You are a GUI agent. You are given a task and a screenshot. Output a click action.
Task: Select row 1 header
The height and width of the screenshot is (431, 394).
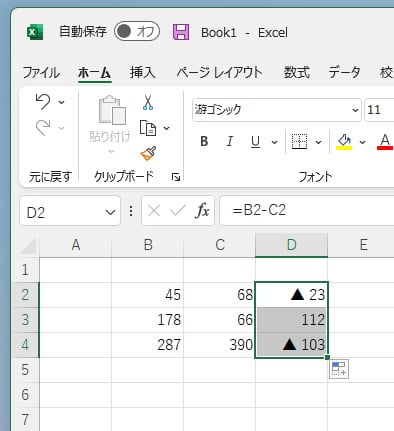(x=26, y=270)
